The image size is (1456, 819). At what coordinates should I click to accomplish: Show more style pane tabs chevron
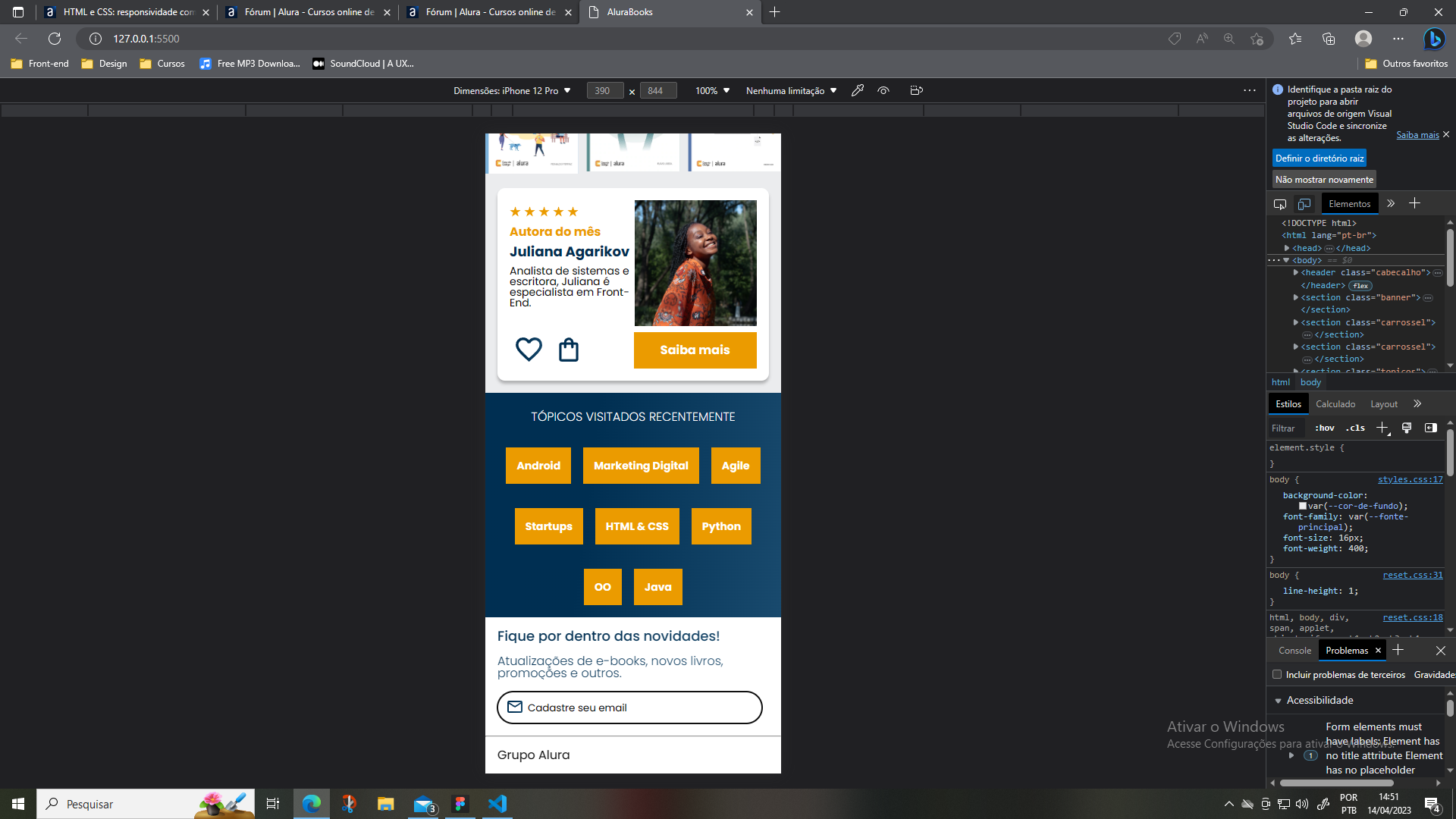pyautogui.click(x=1417, y=403)
